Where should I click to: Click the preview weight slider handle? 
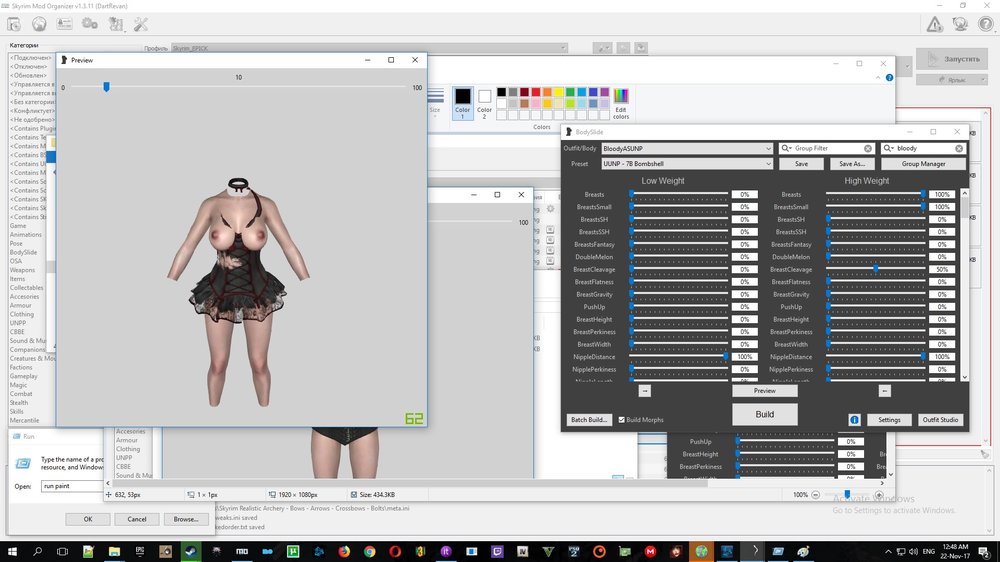[107, 87]
